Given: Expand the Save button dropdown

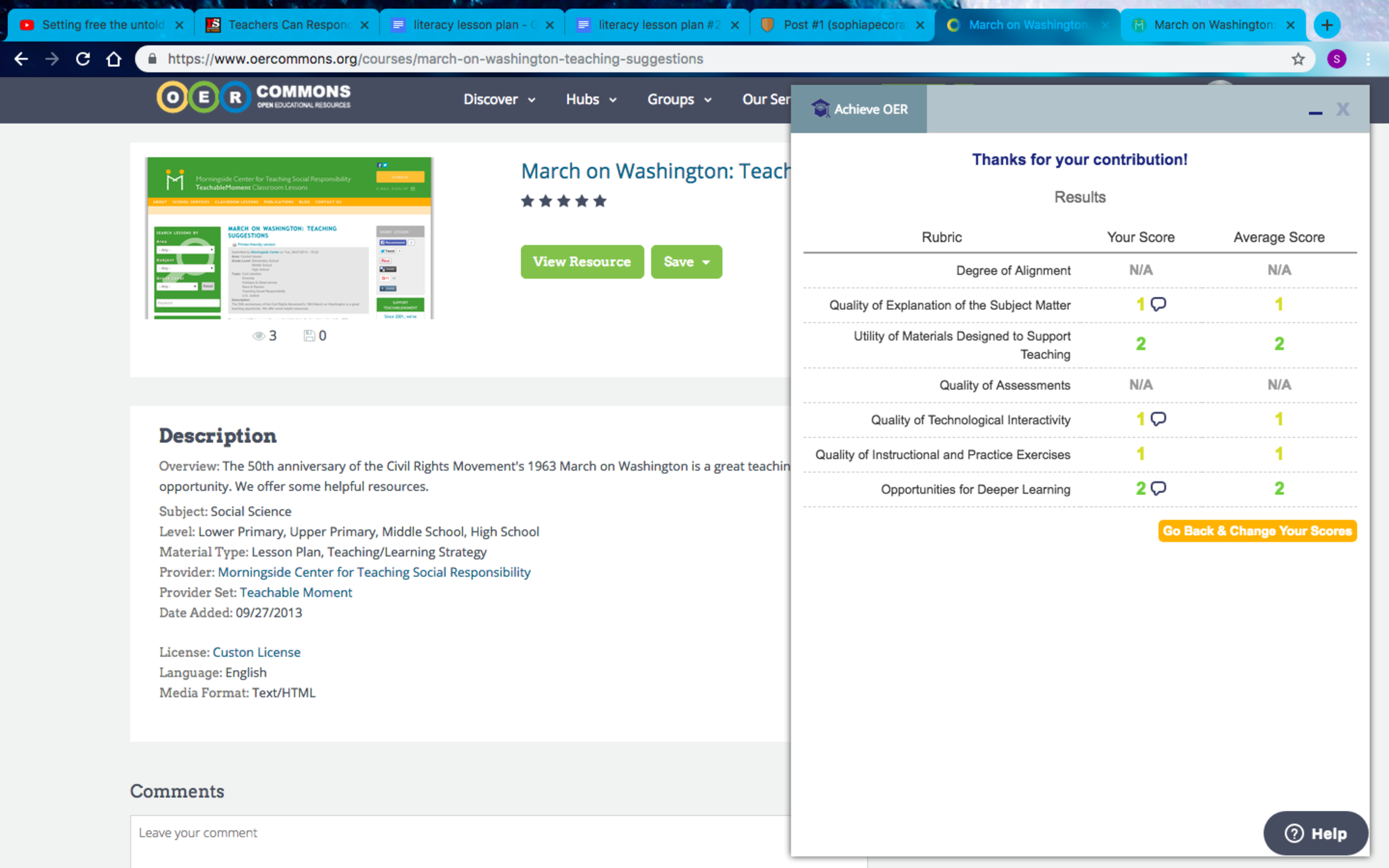Looking at the screenshot, I should 705,262.
